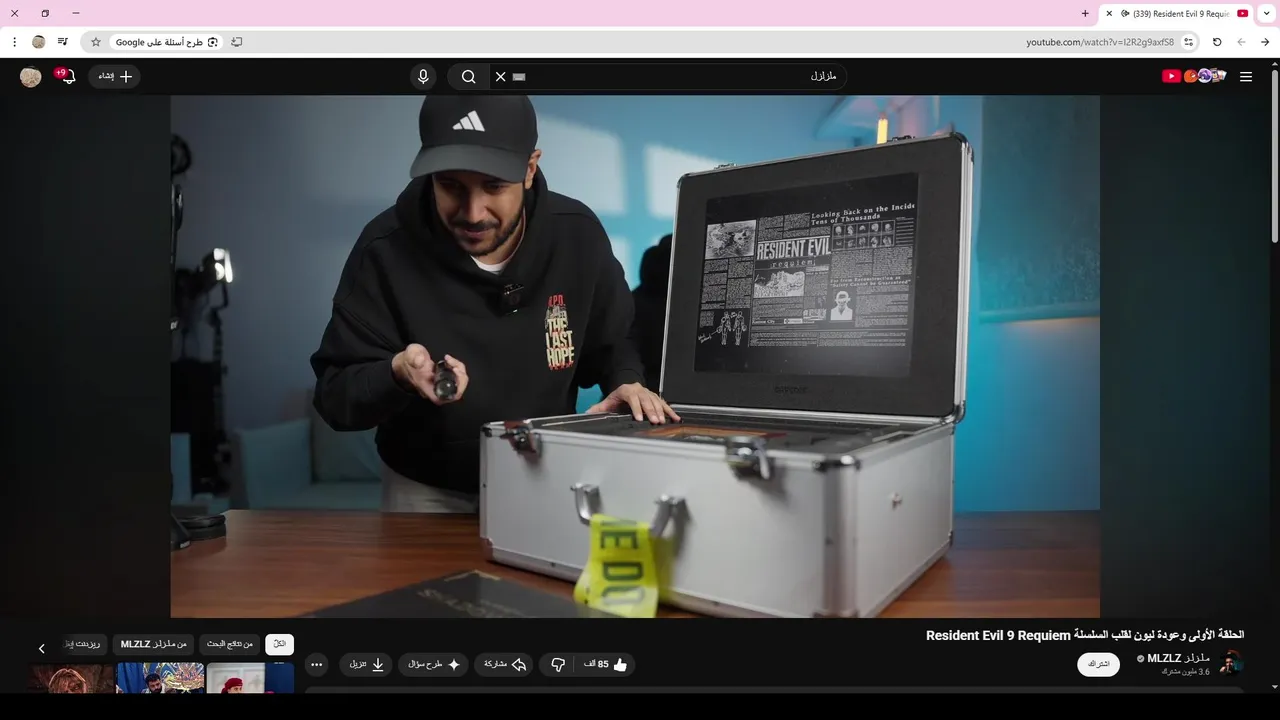This screenshot has width=1280, height=720.
Task: Reload the page
Action: click(1217, 42)
